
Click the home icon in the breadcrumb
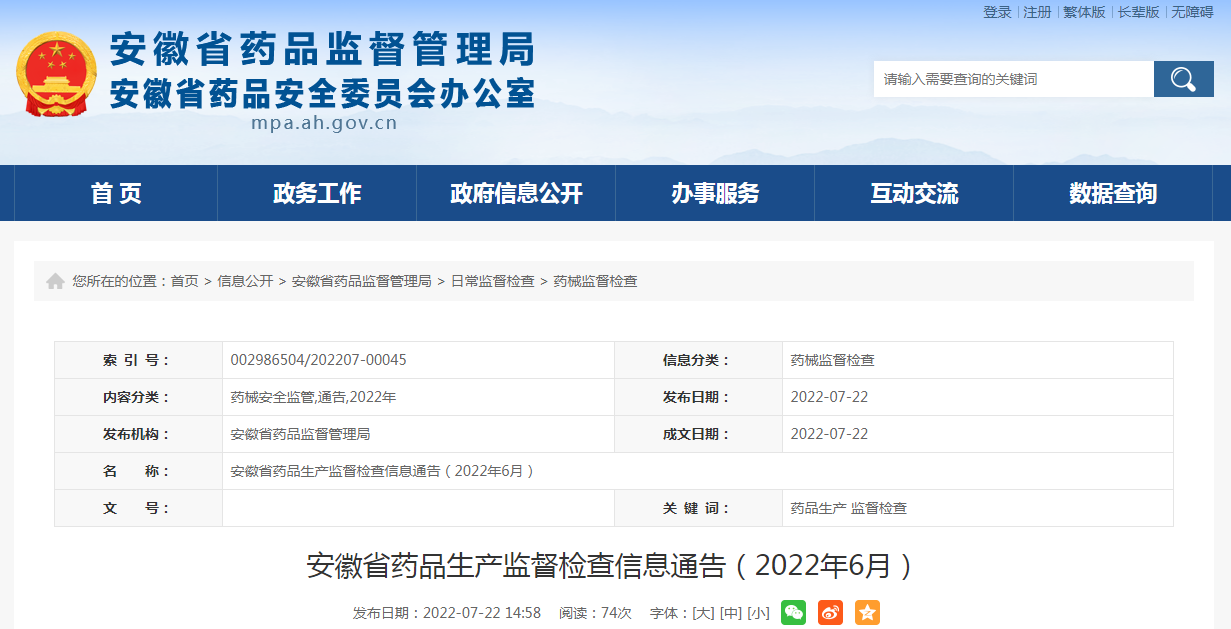[x=55, y=282]
